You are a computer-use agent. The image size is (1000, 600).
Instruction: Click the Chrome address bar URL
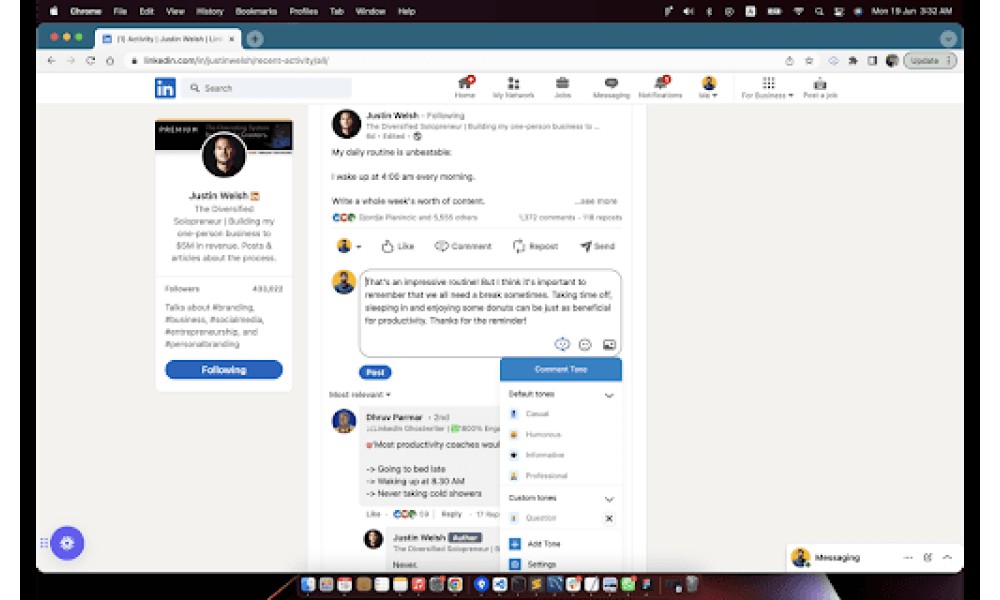click(x=236, y=61)
